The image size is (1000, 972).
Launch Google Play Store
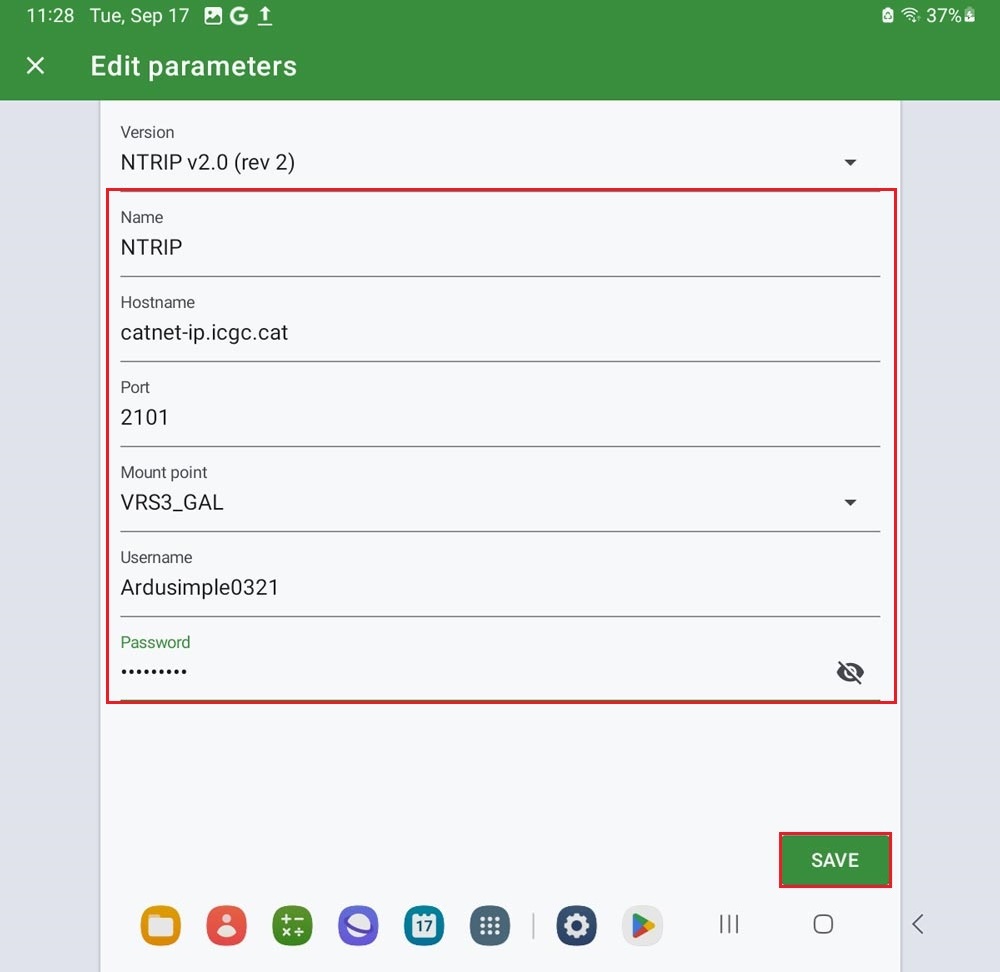click(x=642, y=925)
